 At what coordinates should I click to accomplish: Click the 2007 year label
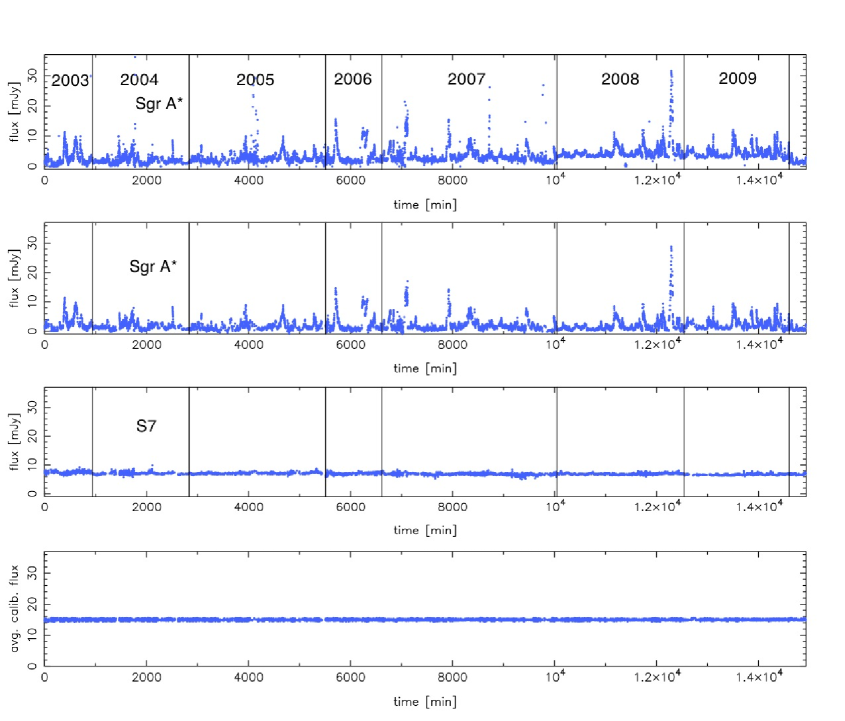(x=467, y=79)
